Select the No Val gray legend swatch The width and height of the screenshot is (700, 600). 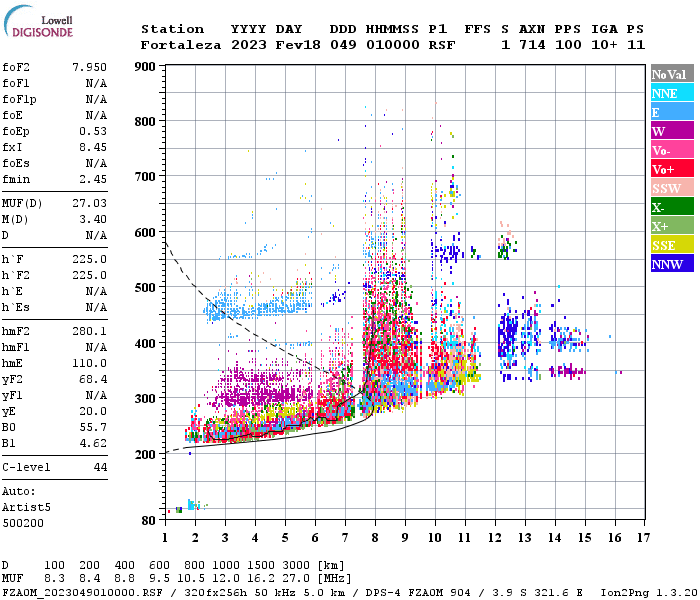[x=672, y=74]
